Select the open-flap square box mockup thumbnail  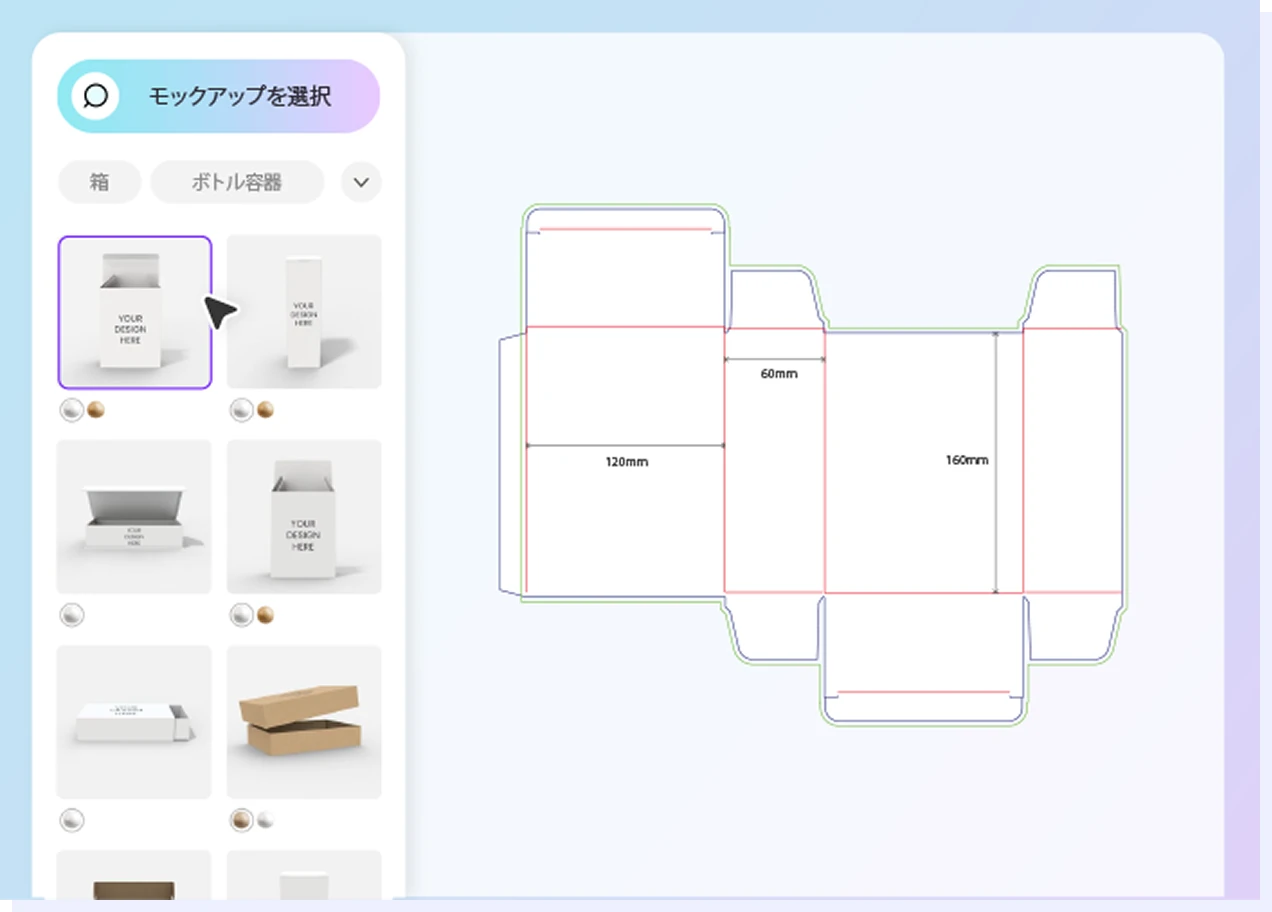tap(304, 517)
